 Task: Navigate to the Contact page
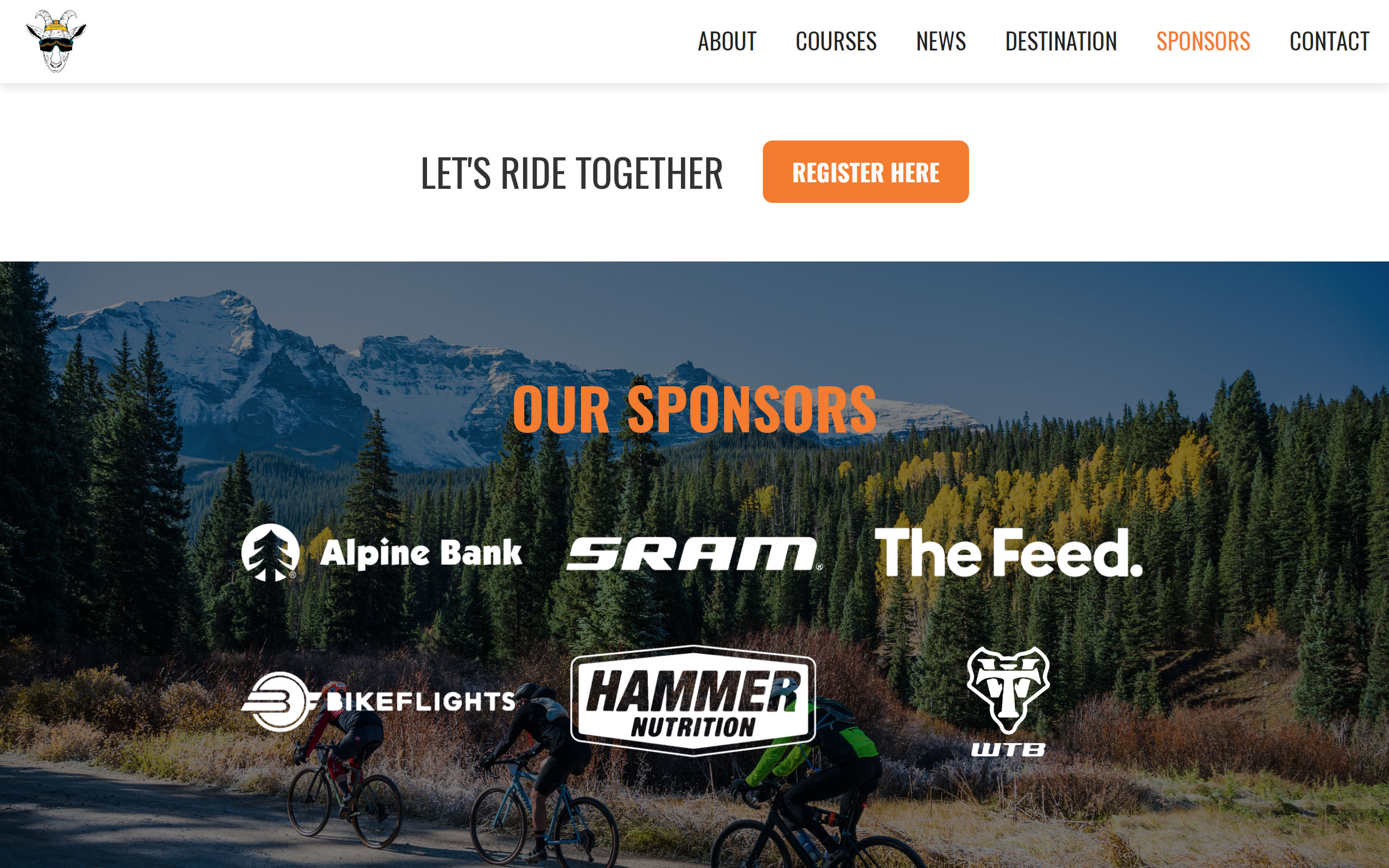(x=1329, y=41)
